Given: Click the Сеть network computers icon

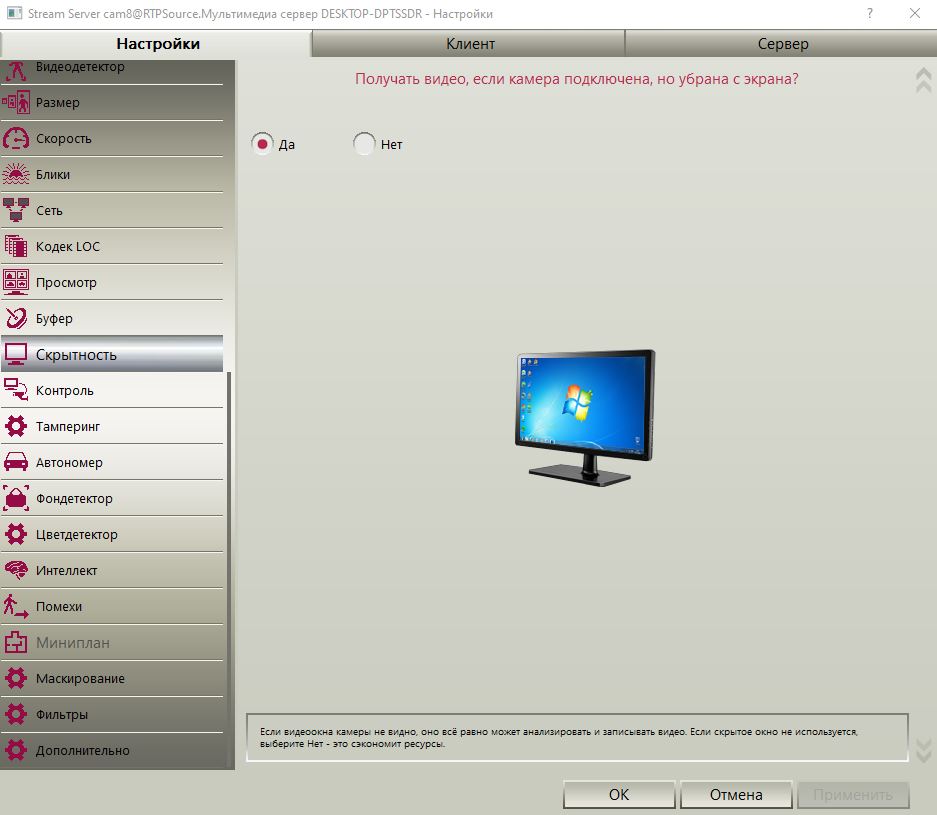Looking at the screenshot, I should click(16, 210).
